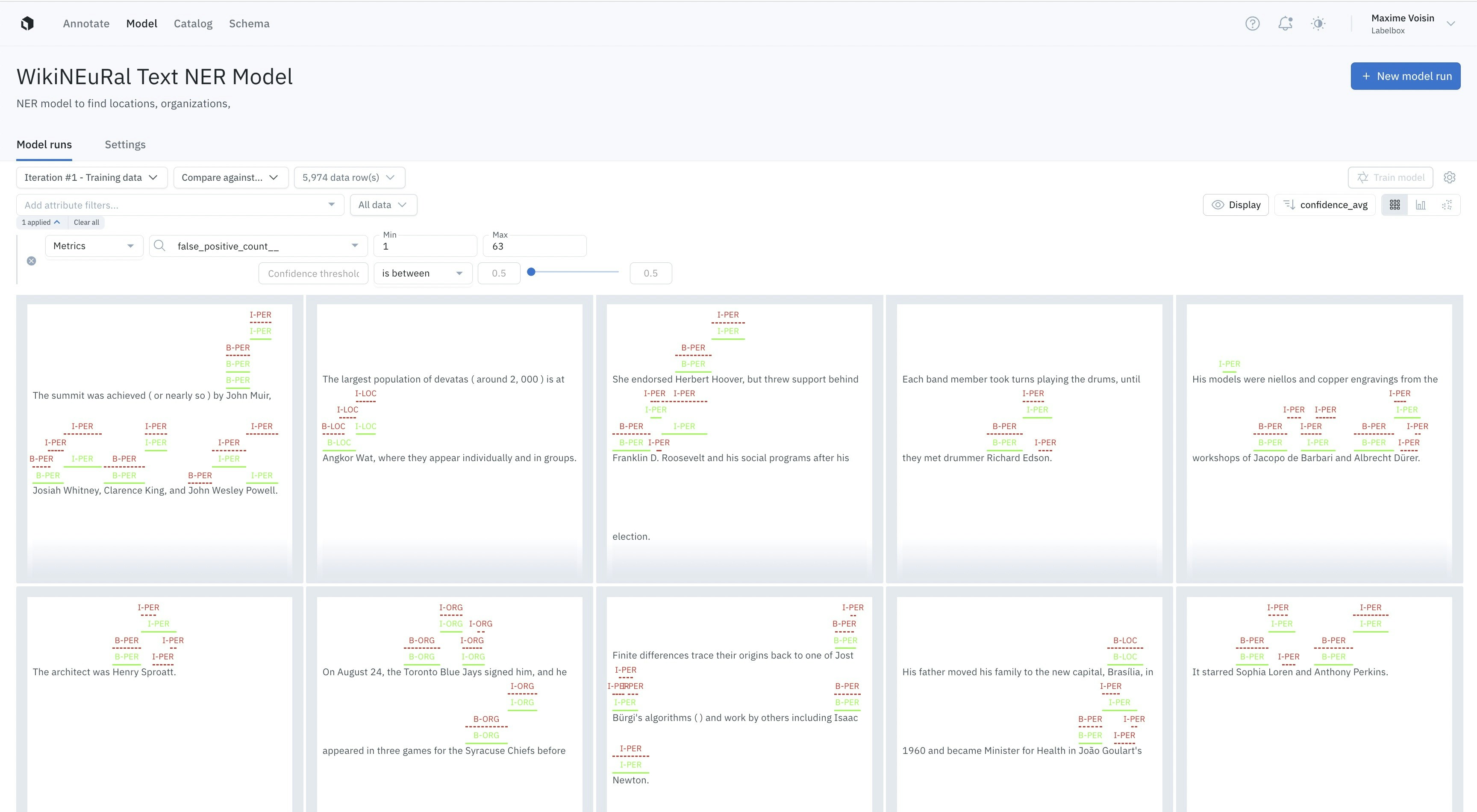Click the WikiNEuRal Text NER Model title

click(155, 77)
